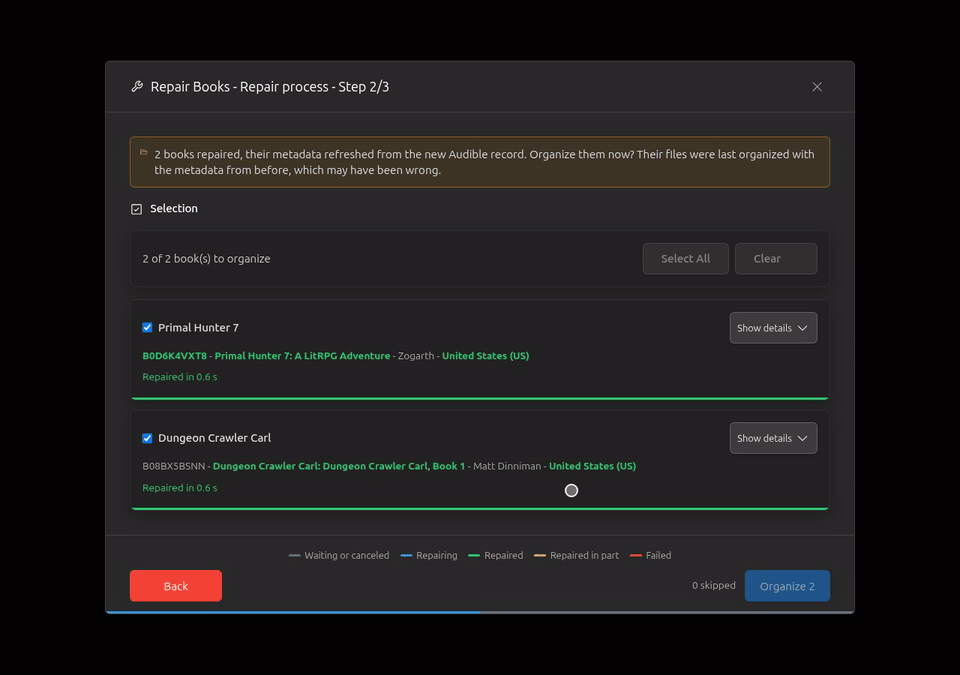Expand Show details for Dungeon Crawler Carl

coord(773,438)
